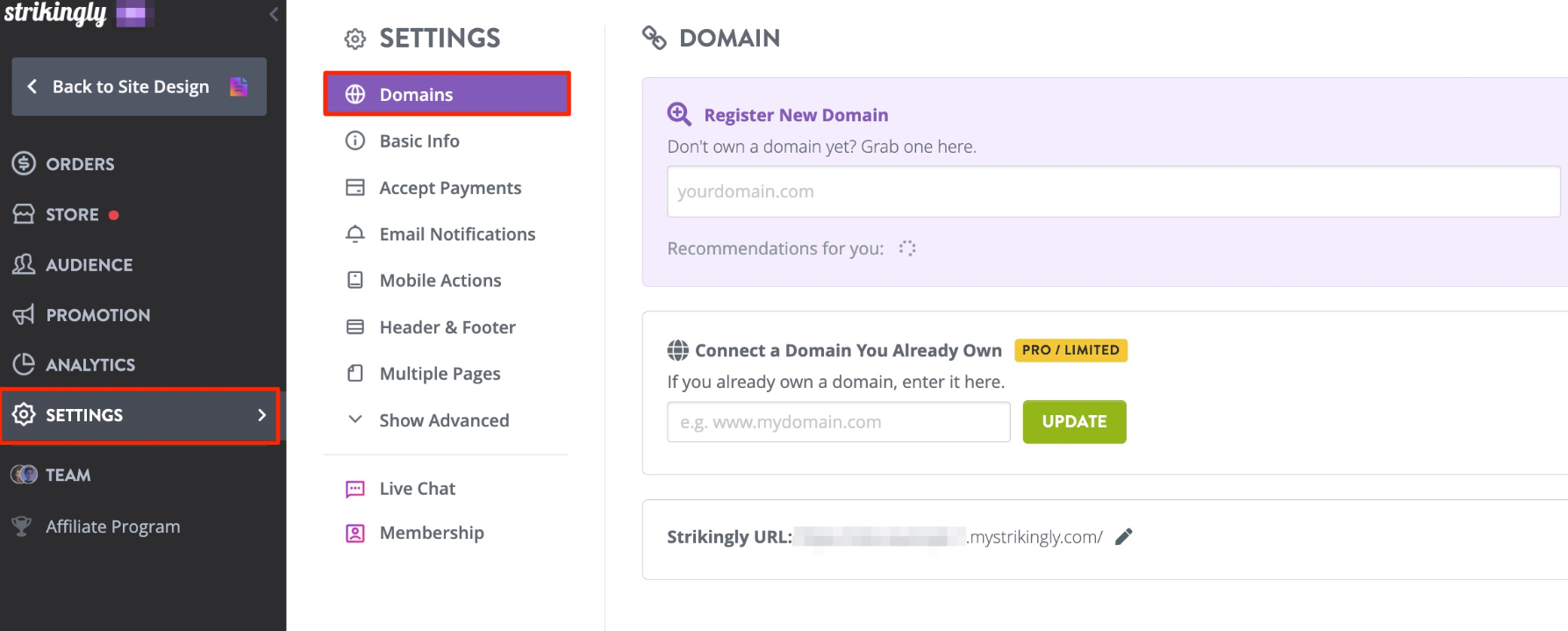
Task: Expand Show Advanced chevron
Action: 355,419
